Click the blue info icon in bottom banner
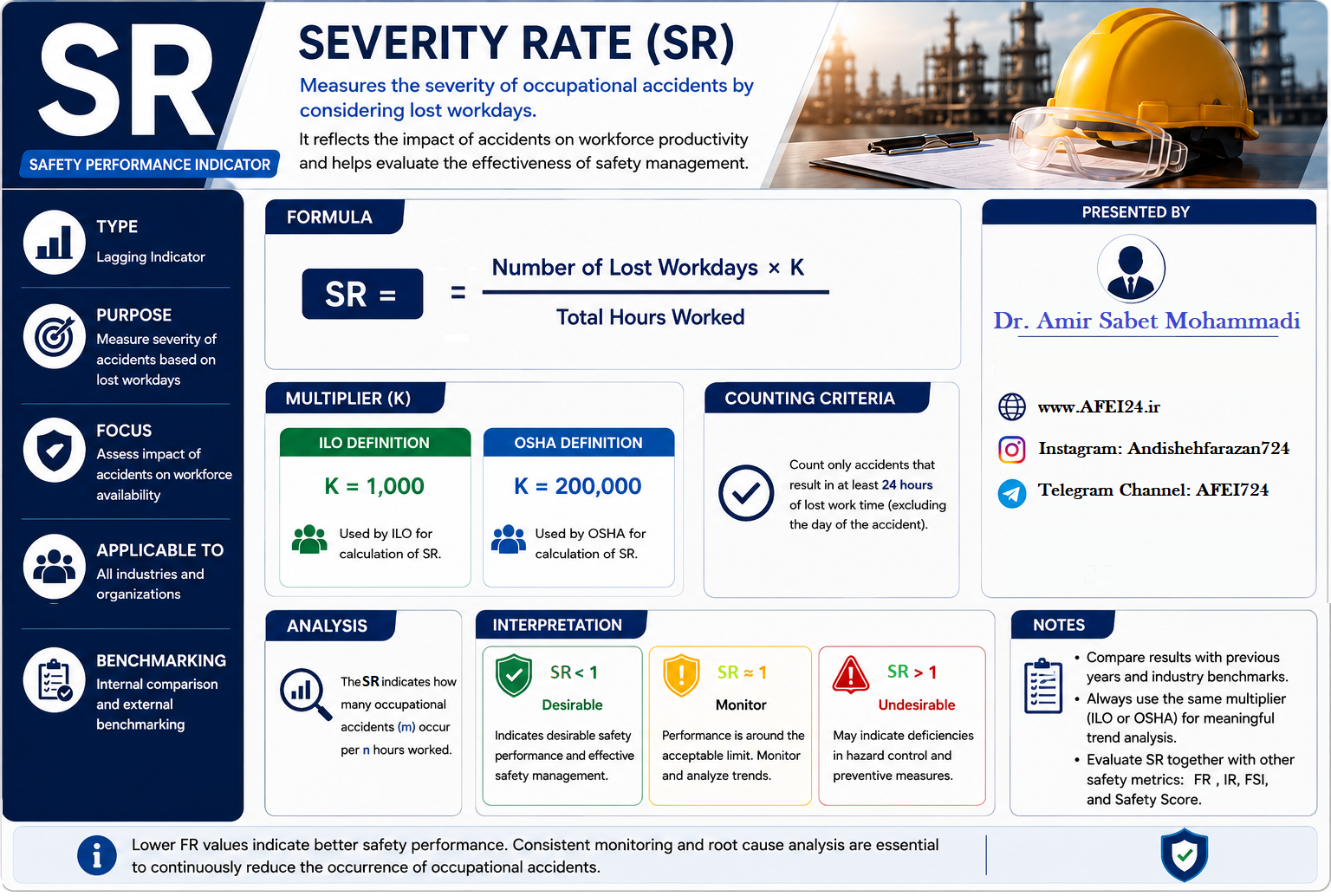Viewport: 1331px width, 896px height. point(97,856)
